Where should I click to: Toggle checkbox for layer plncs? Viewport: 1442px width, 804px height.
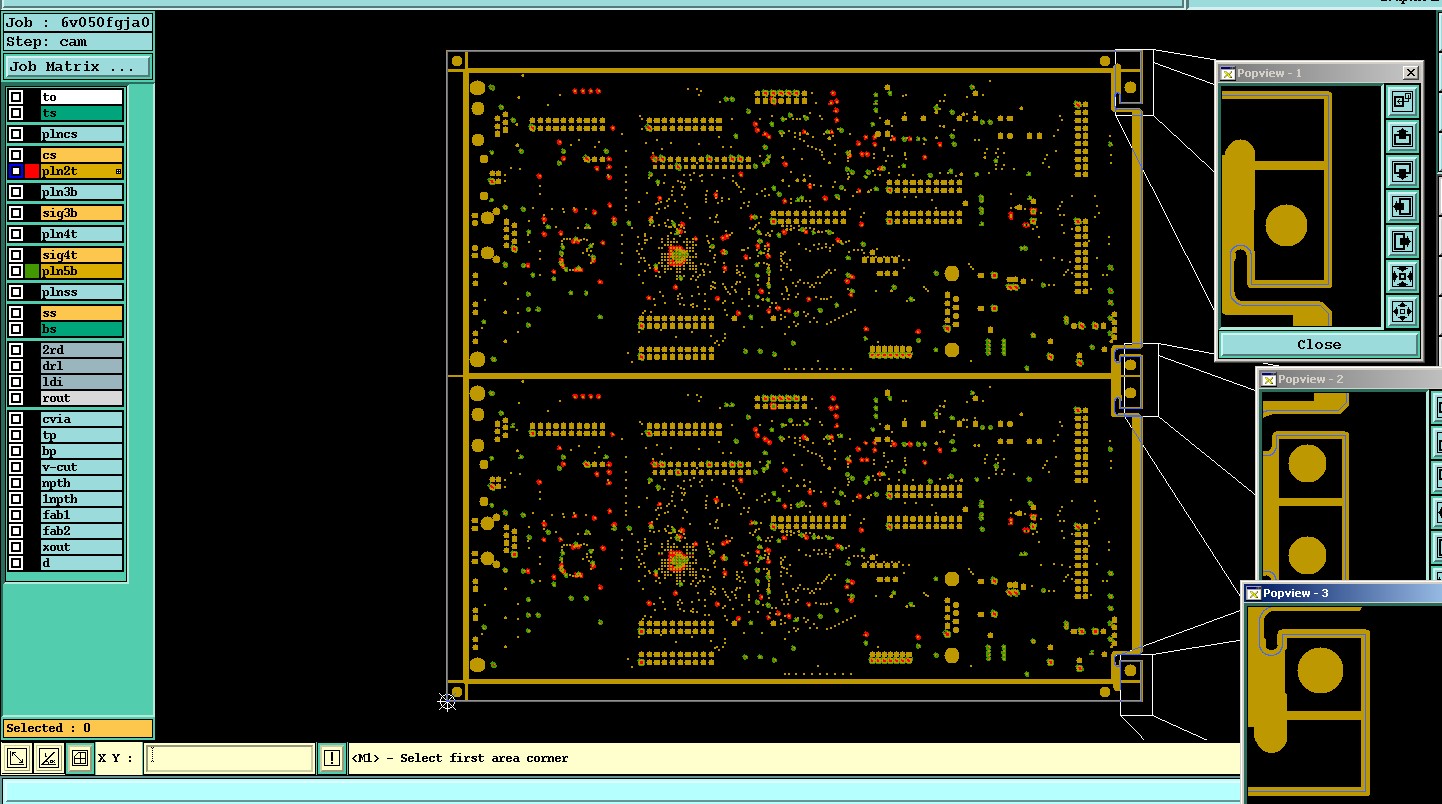click(x=16, y=134)
